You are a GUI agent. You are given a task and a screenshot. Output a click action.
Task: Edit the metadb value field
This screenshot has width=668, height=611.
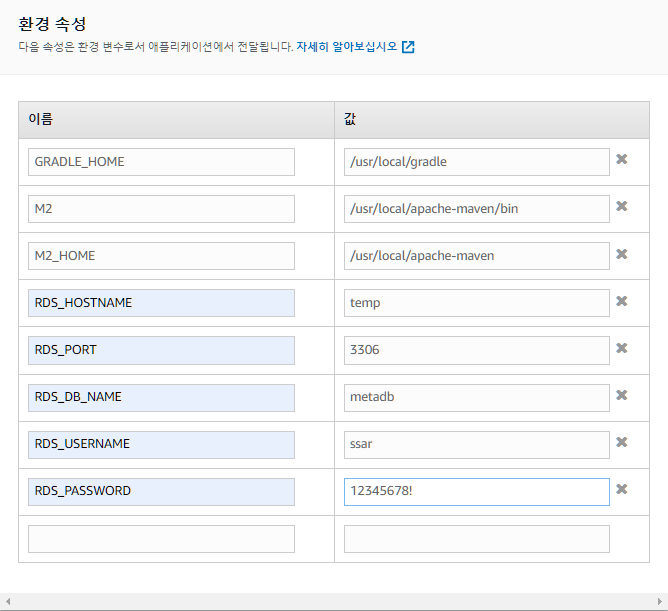(477, 398)
